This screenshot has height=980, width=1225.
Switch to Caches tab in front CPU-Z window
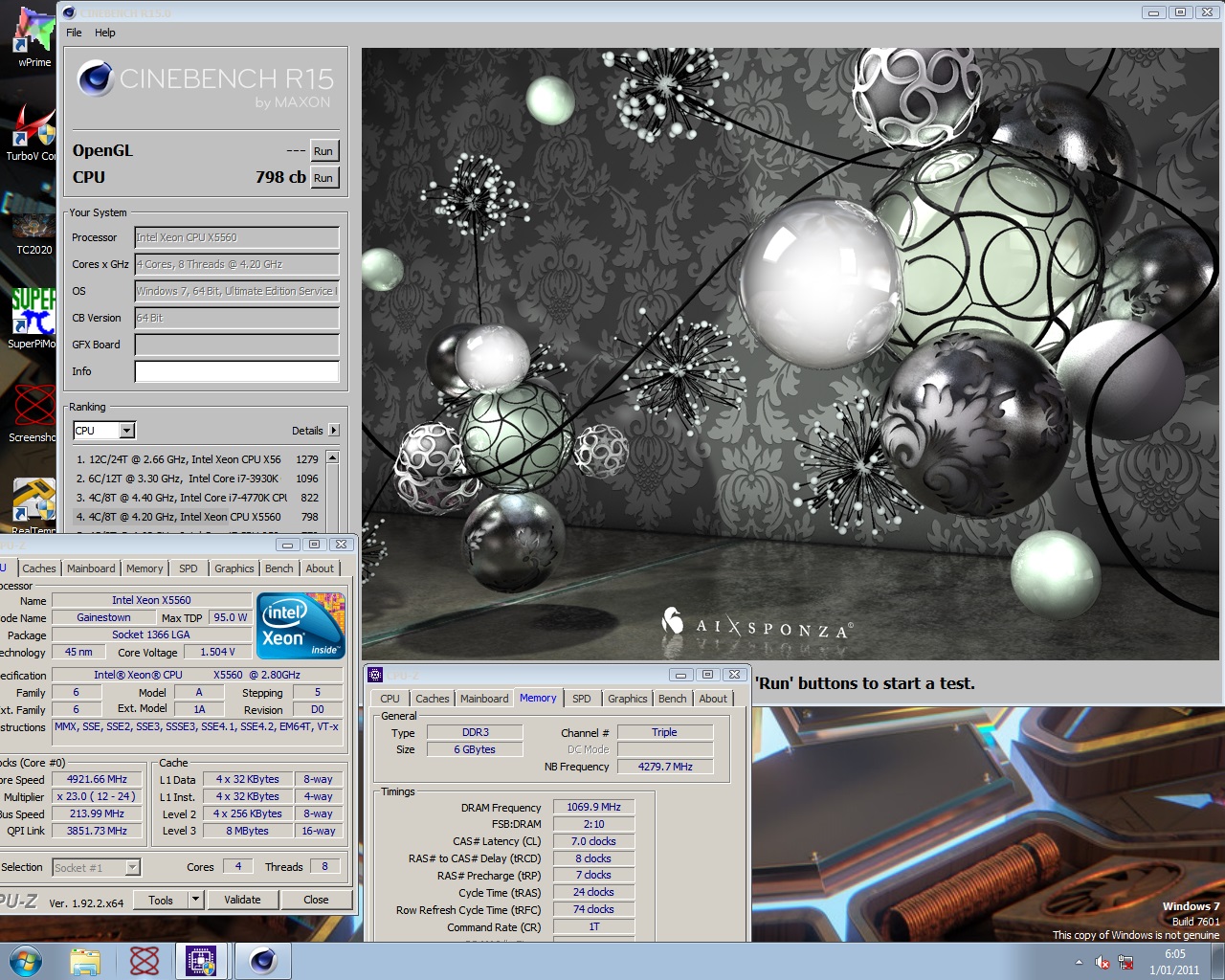tap(39, 568)
